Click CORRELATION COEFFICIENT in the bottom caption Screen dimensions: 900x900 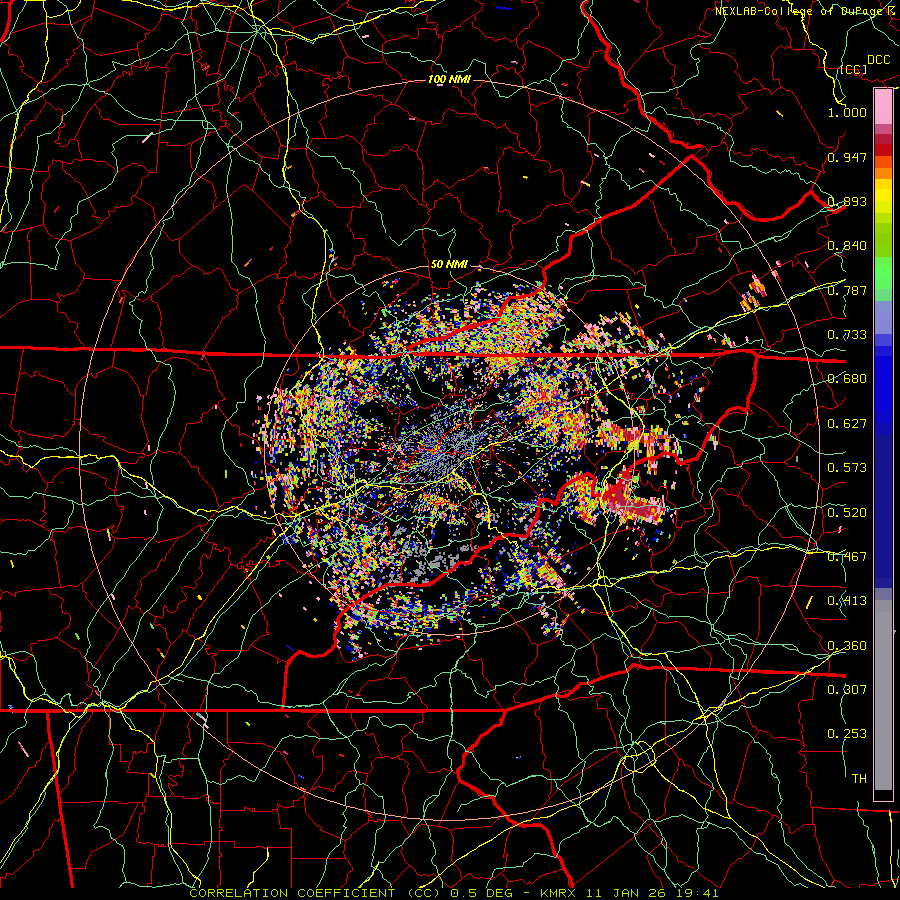click(x=292, y=893)
